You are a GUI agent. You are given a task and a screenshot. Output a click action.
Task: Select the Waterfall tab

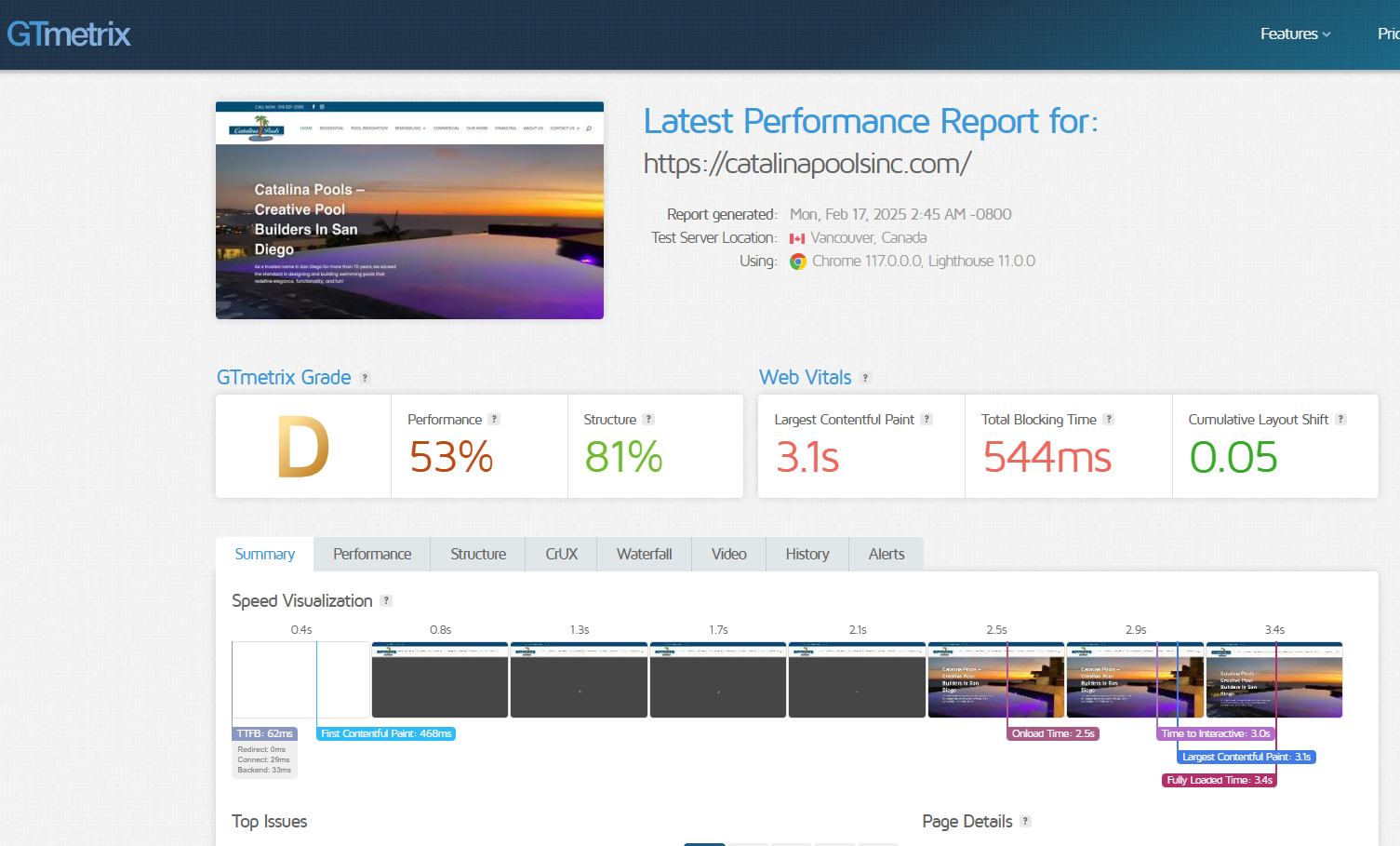[x=644, y=555]
